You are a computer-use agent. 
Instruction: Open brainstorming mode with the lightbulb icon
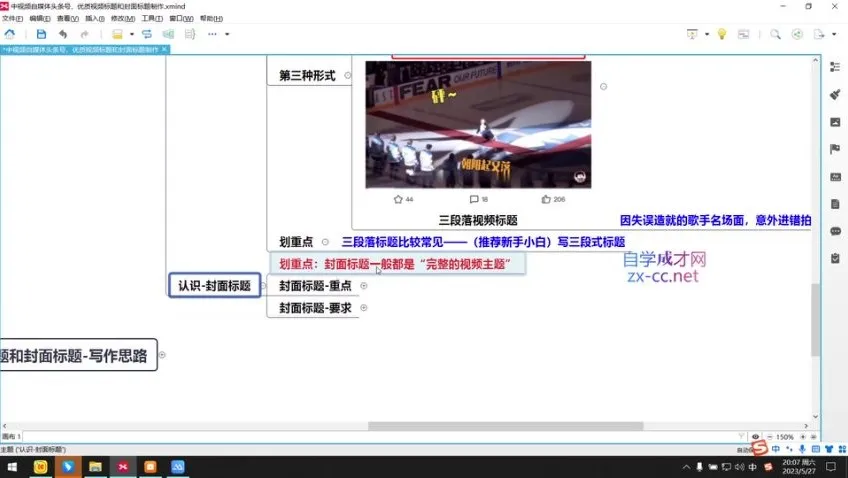pos(721,34)
